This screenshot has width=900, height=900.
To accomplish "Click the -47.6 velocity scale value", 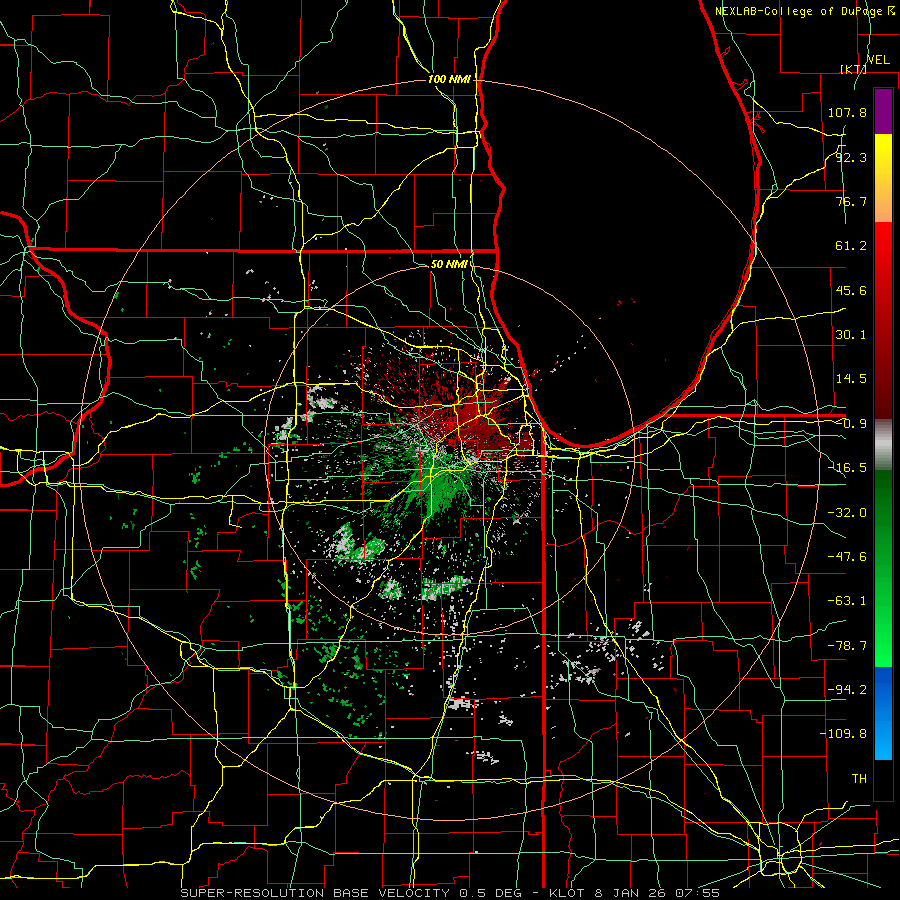I will coord(847,557).
